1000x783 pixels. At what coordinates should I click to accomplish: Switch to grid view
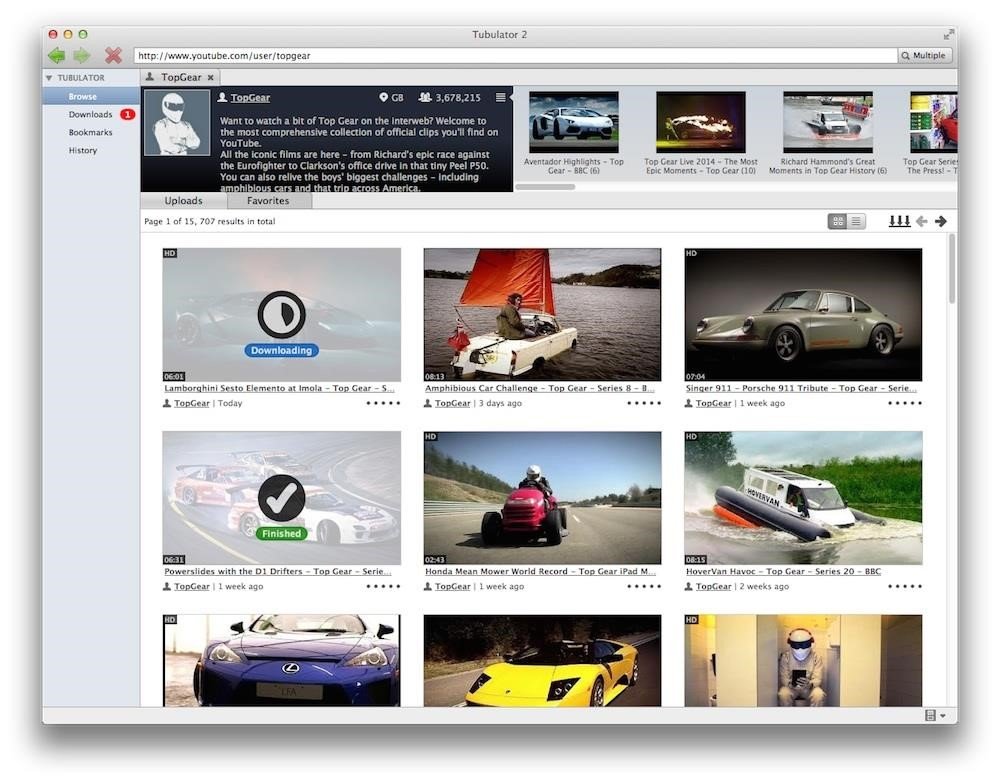coord(837,221)
